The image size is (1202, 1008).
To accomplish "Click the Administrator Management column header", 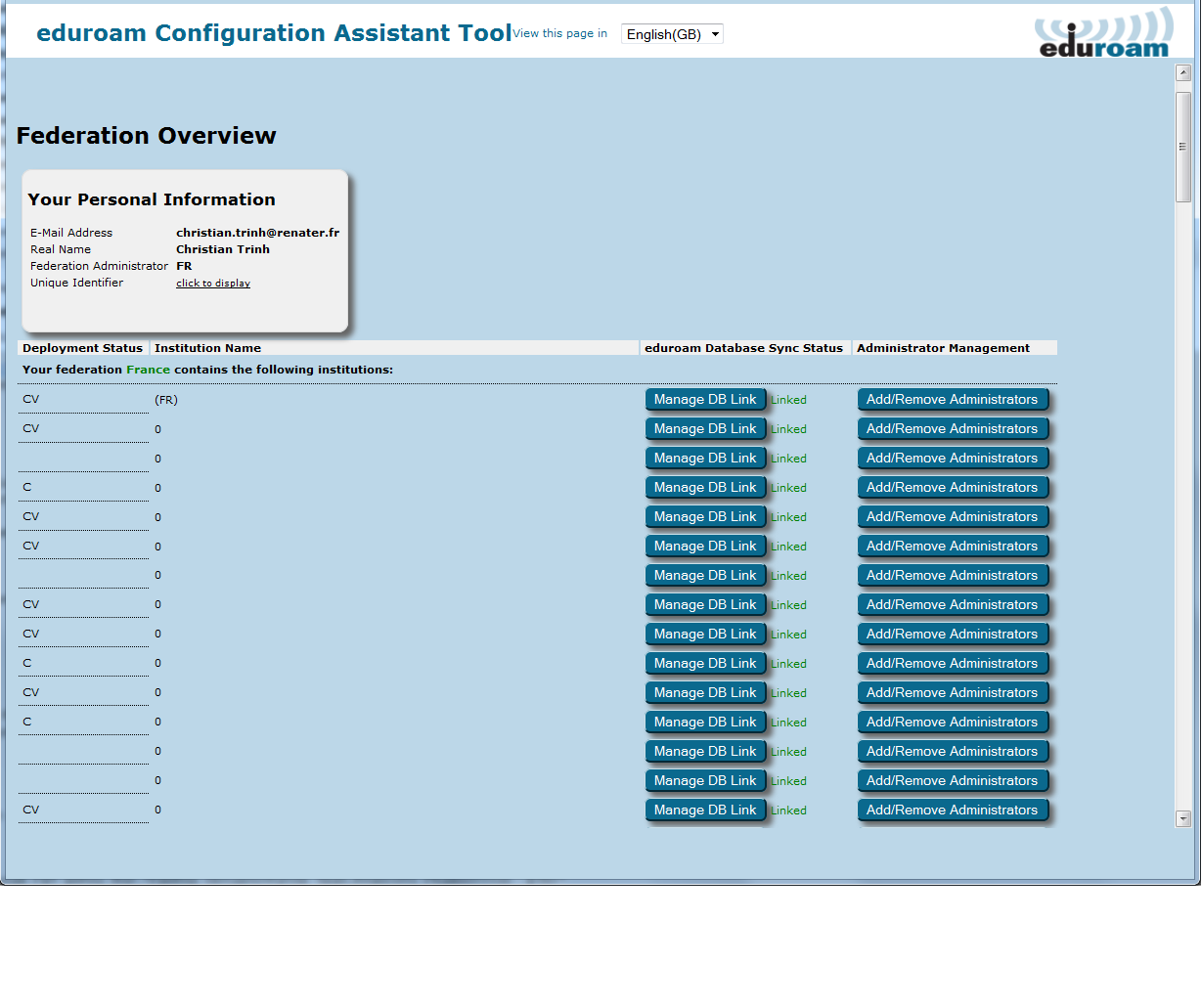I will coord(943,348).
